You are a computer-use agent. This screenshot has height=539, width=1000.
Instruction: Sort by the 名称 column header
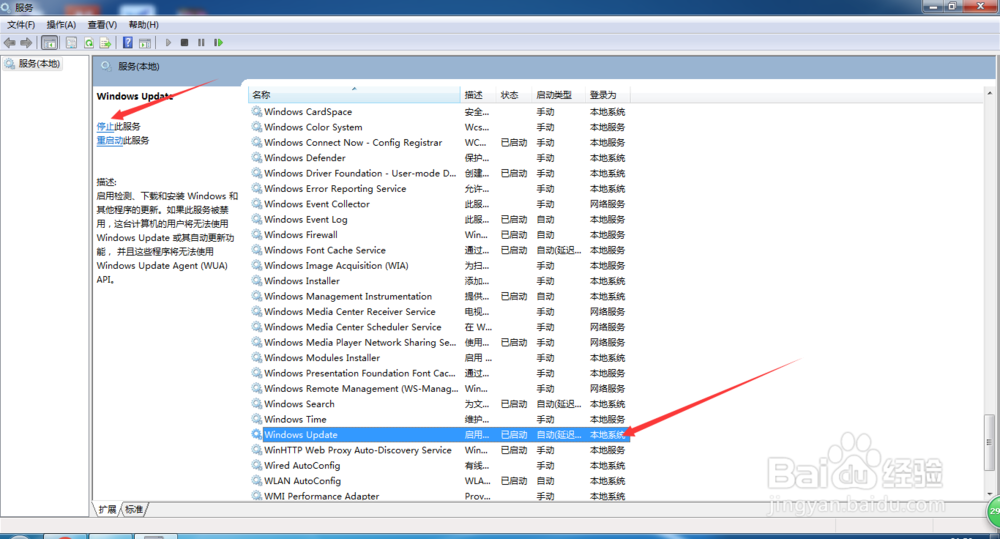click(x=354, y=95)
